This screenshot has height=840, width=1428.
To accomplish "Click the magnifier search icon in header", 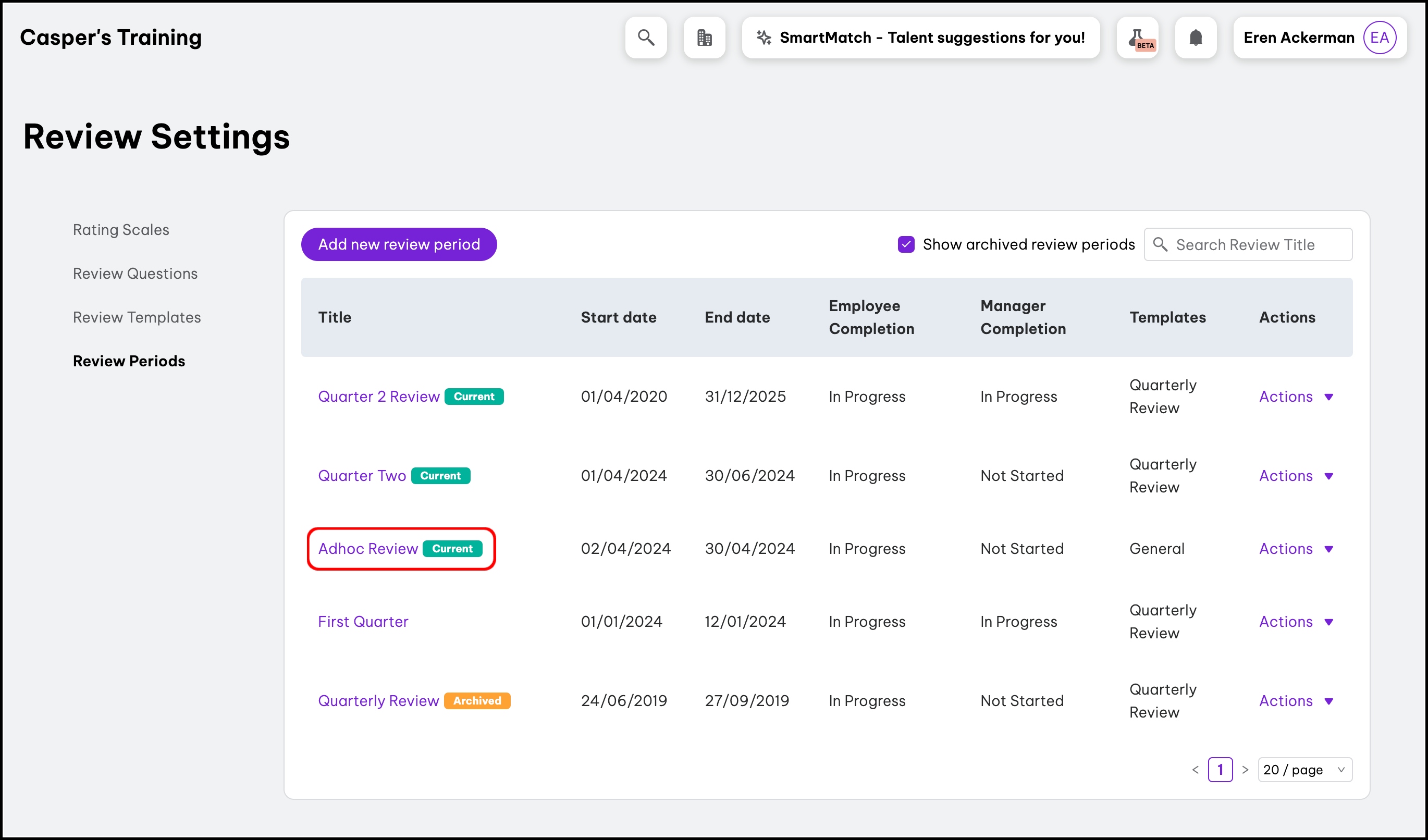I will pos(645,38).
